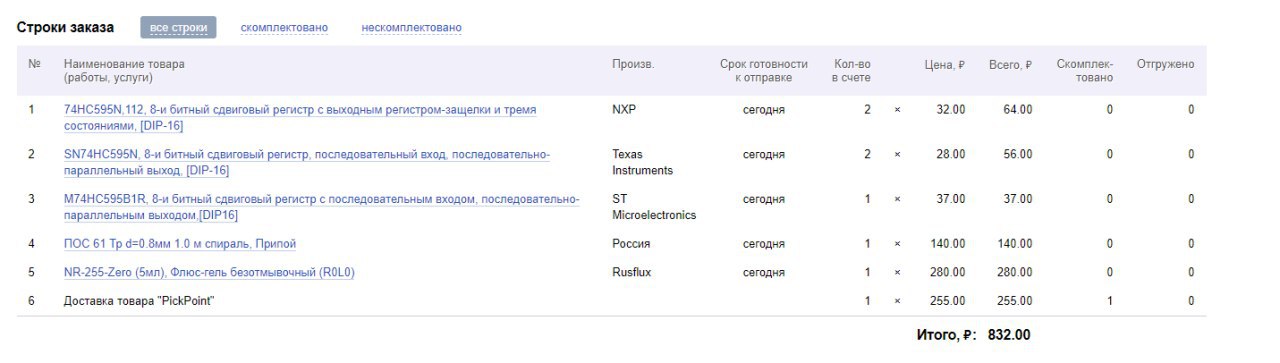1280x363 pixels.
Task: Select the 'все строки' filter tab
Action: click(x=178, y=27)
